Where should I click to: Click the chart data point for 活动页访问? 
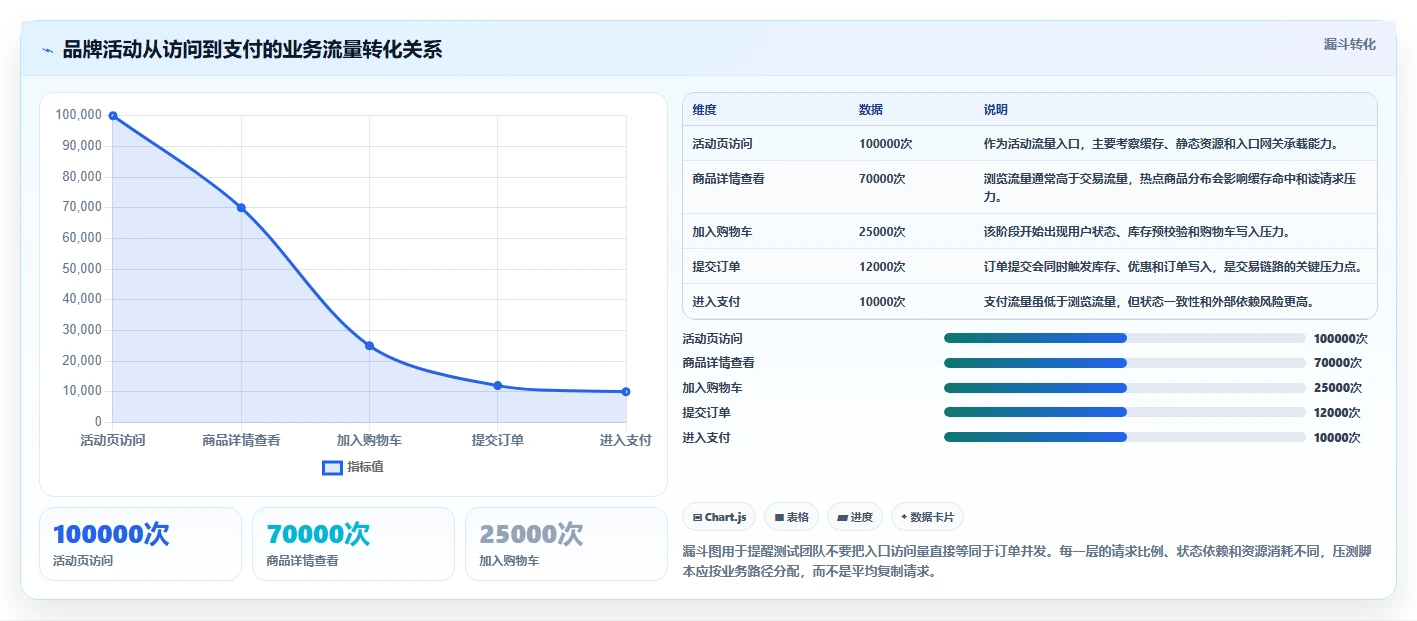click(x=113, y=116)
